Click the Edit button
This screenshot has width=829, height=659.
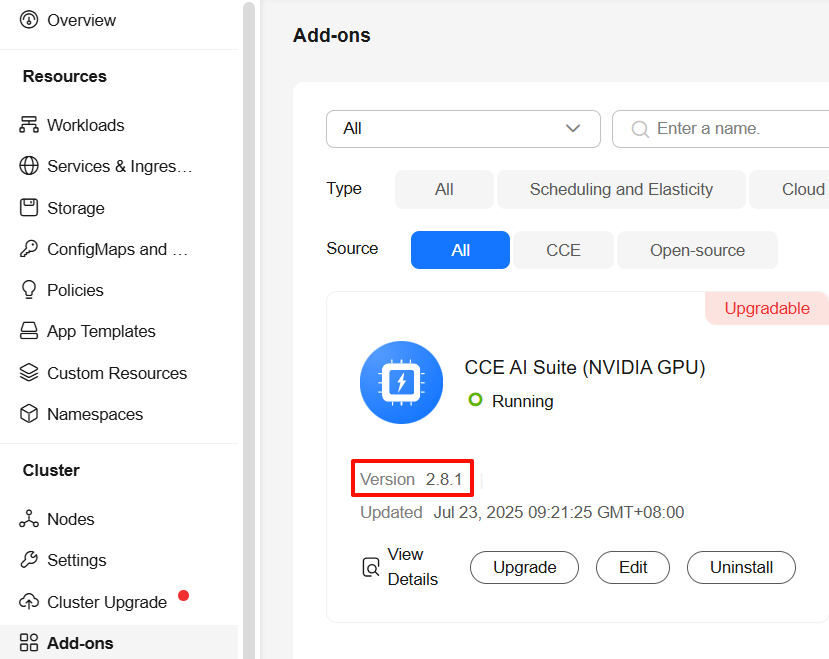click(633, 568)
